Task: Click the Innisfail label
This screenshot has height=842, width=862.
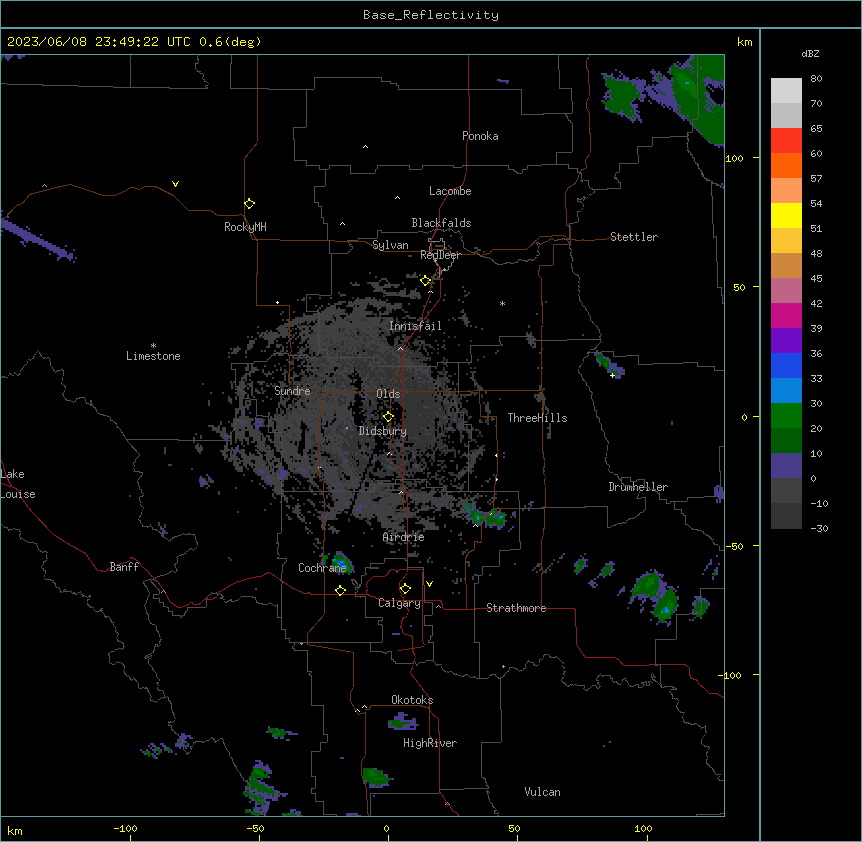Action: 415,326
